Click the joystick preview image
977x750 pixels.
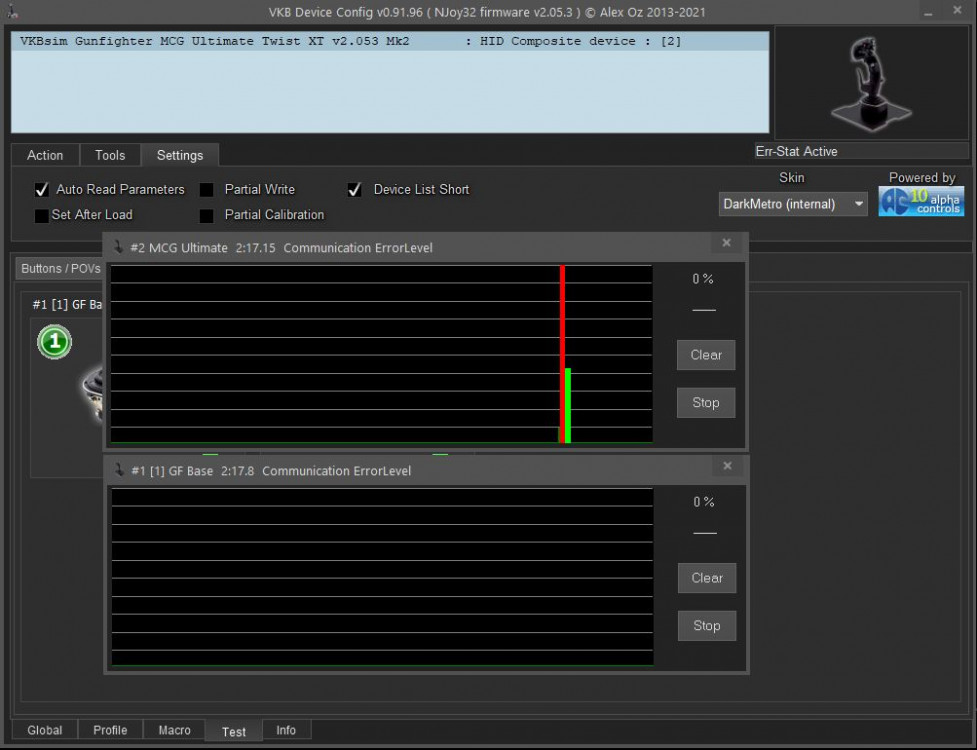[868, 82]
